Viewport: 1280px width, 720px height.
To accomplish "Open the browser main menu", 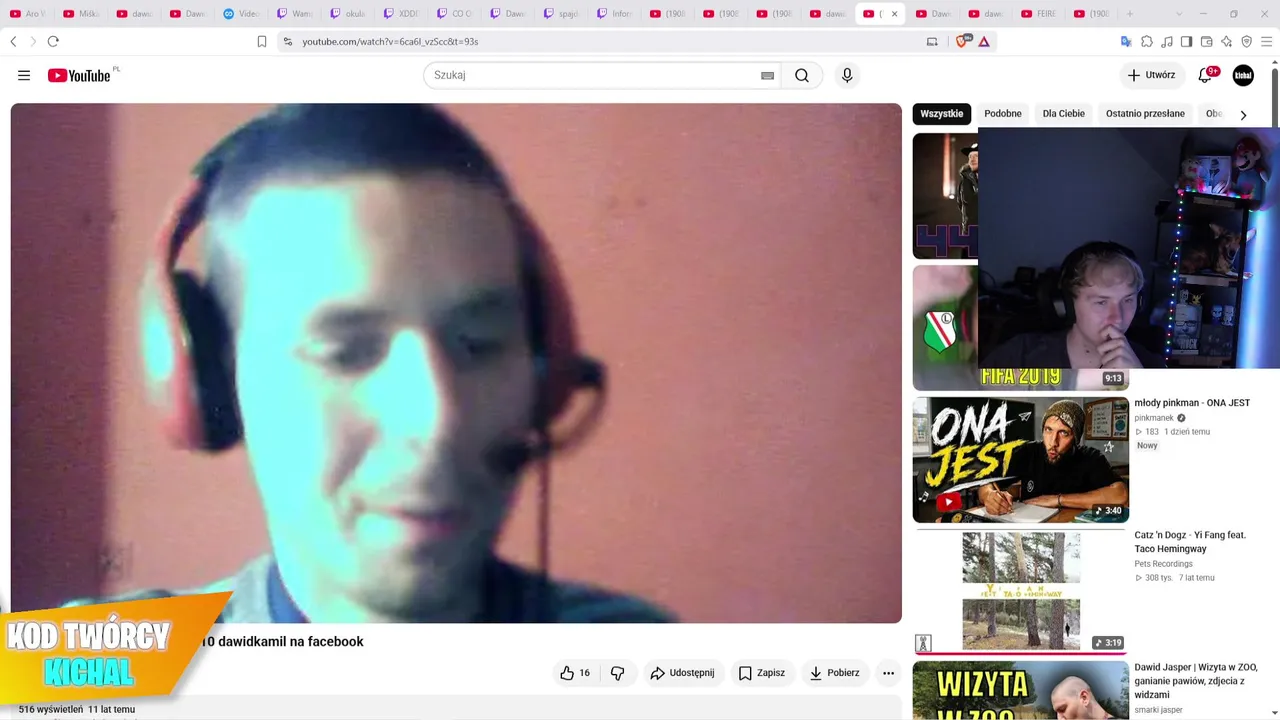I will [1267, 41].
